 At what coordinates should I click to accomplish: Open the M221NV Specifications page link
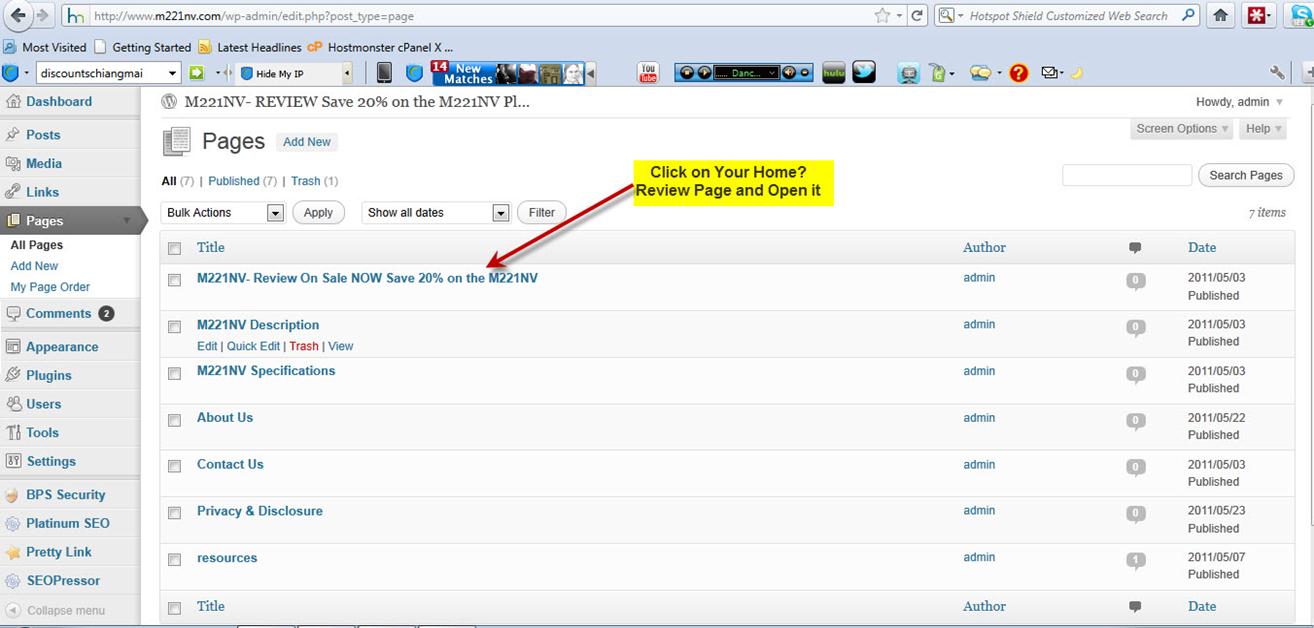click(266, 371)
